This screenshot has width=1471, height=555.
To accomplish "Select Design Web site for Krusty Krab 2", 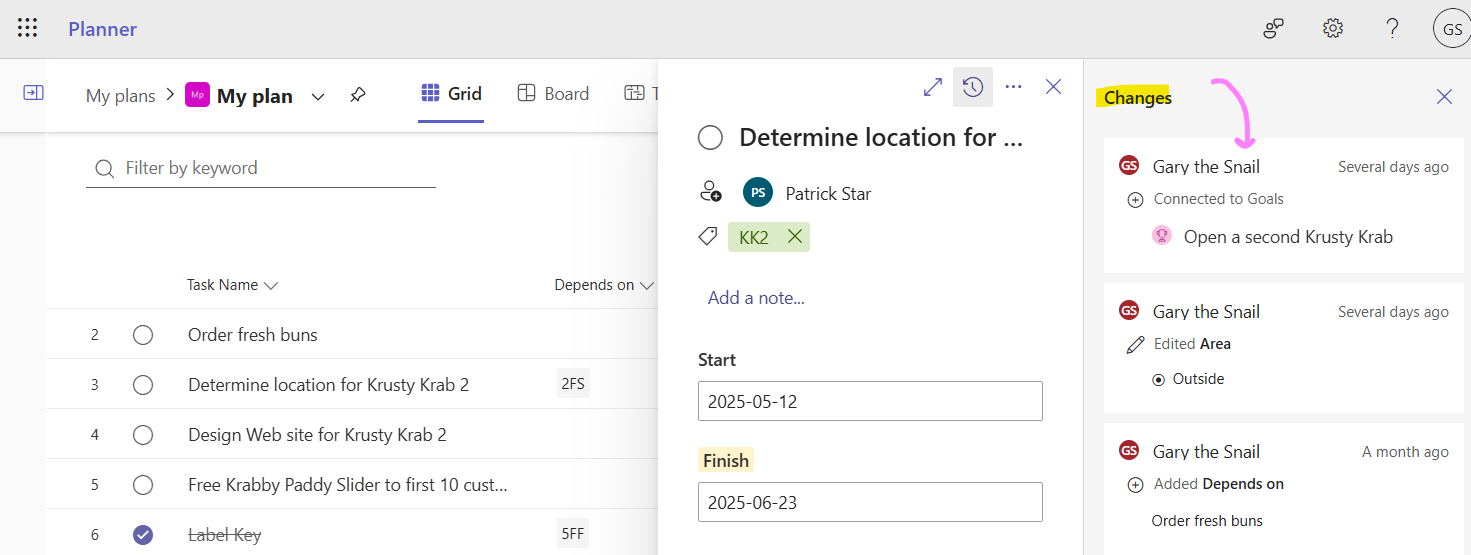I will 317,435.
